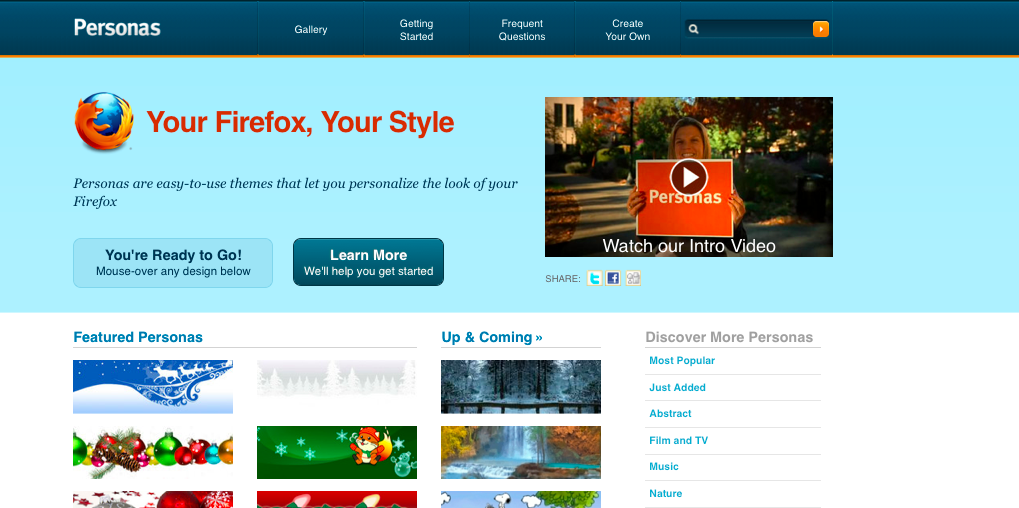Viewport: 1019px width, 508px height.
Task: Submit search with orange arrow button
Action: click(x=821, y=29)
